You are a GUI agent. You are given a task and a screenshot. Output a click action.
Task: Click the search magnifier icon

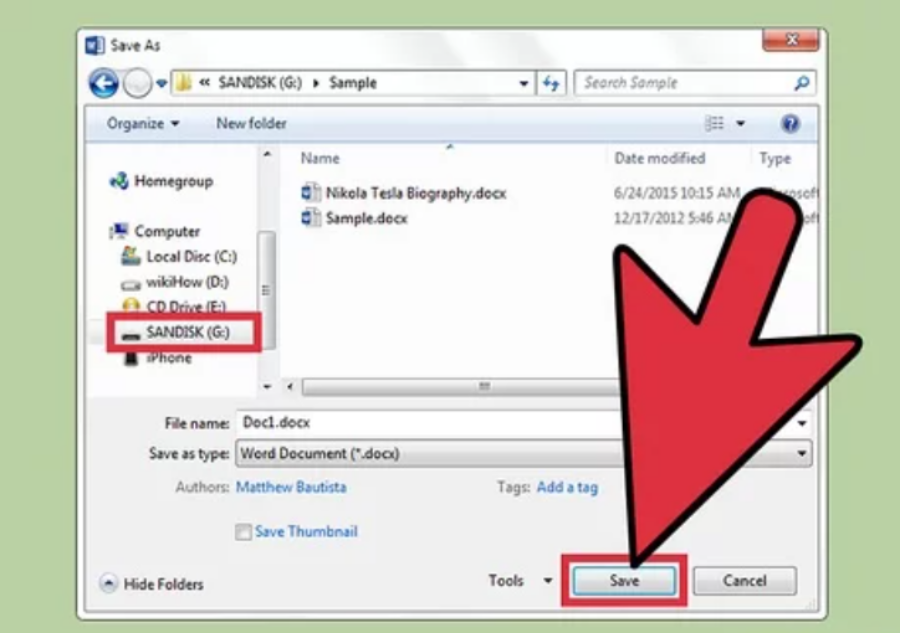point(801,84)
